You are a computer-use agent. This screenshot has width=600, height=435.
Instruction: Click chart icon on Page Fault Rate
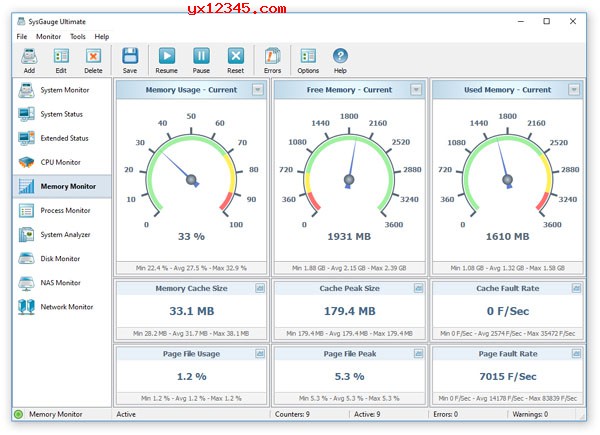pos(576,354)
